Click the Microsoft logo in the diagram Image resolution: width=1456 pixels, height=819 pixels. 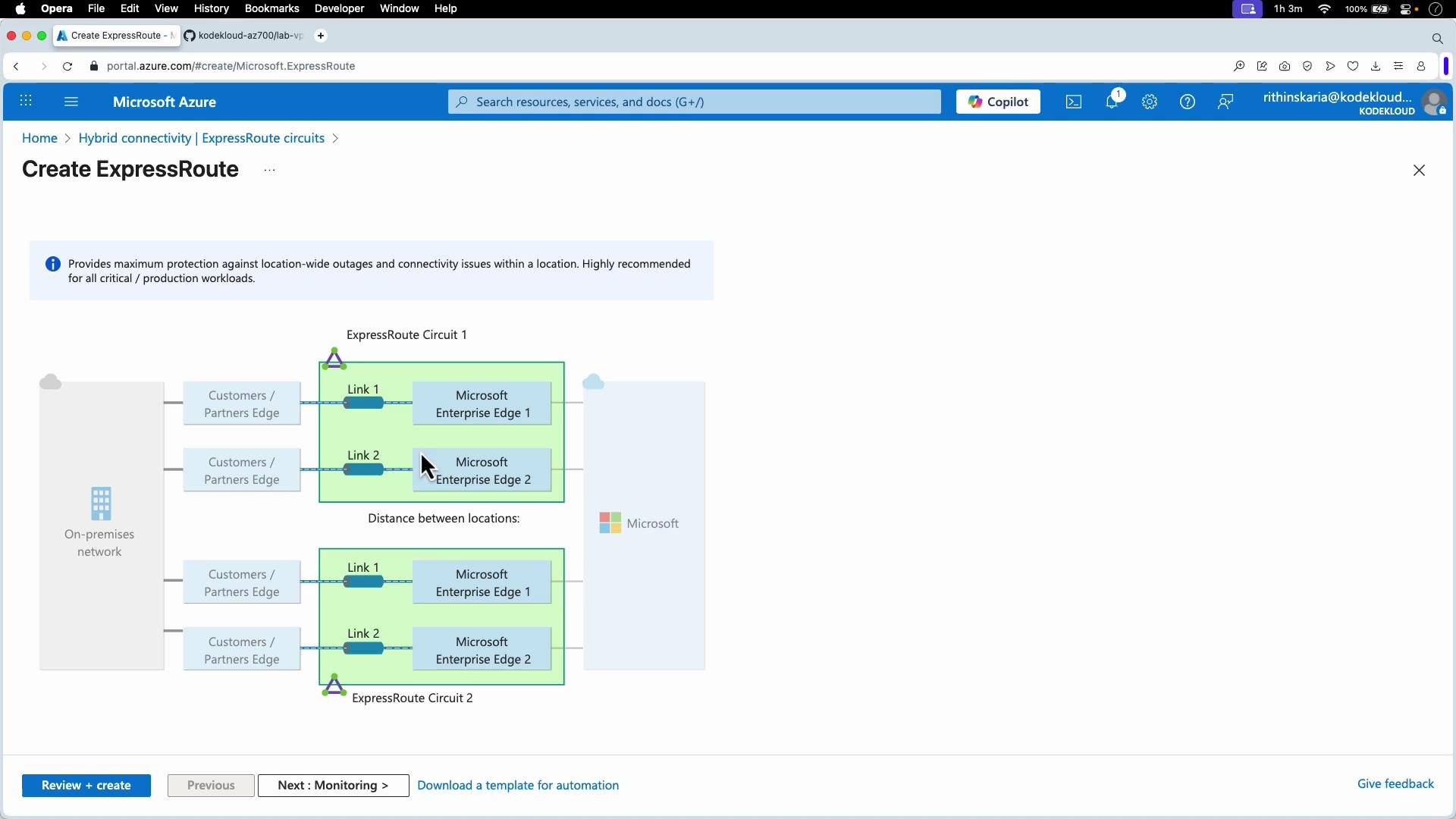coord(610,523)
